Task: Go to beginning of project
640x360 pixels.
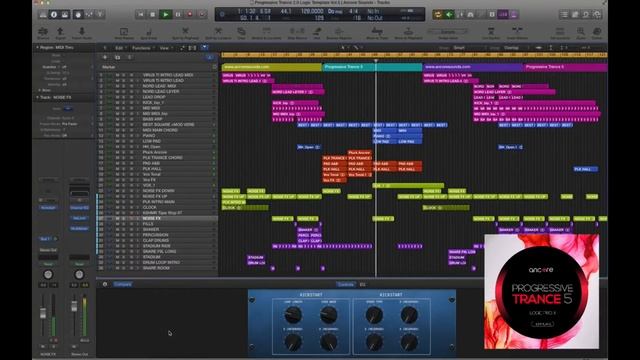Action: (140, 15)
